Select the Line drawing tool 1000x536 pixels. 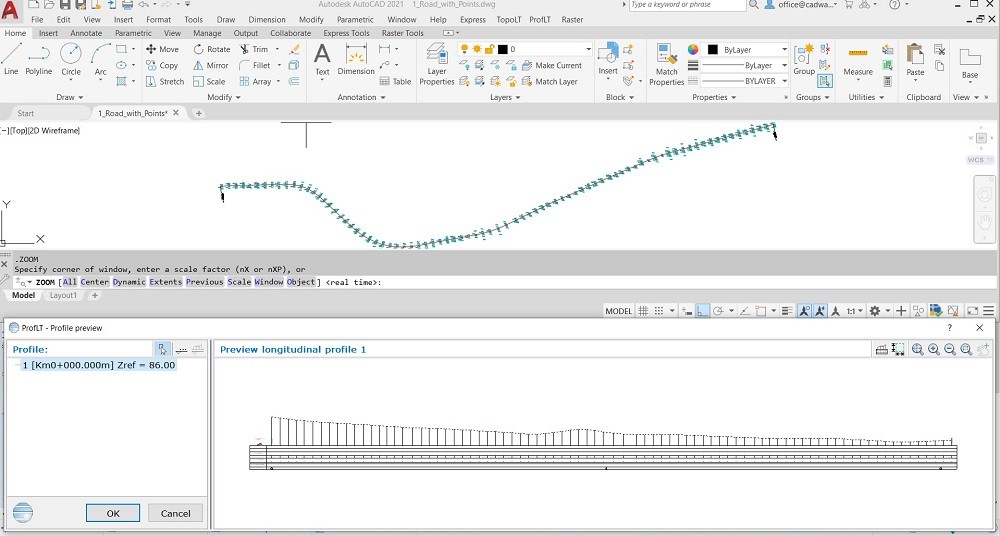point(11,59)
